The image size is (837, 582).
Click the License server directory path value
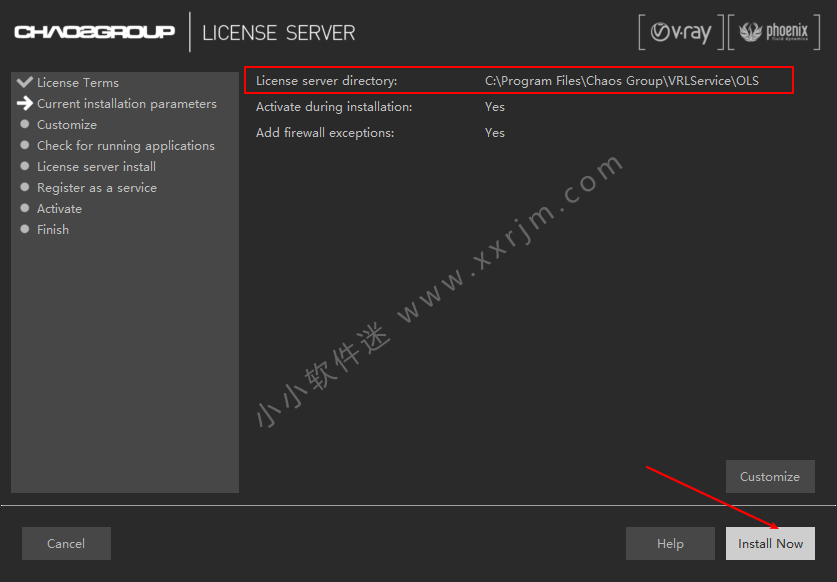622,81
